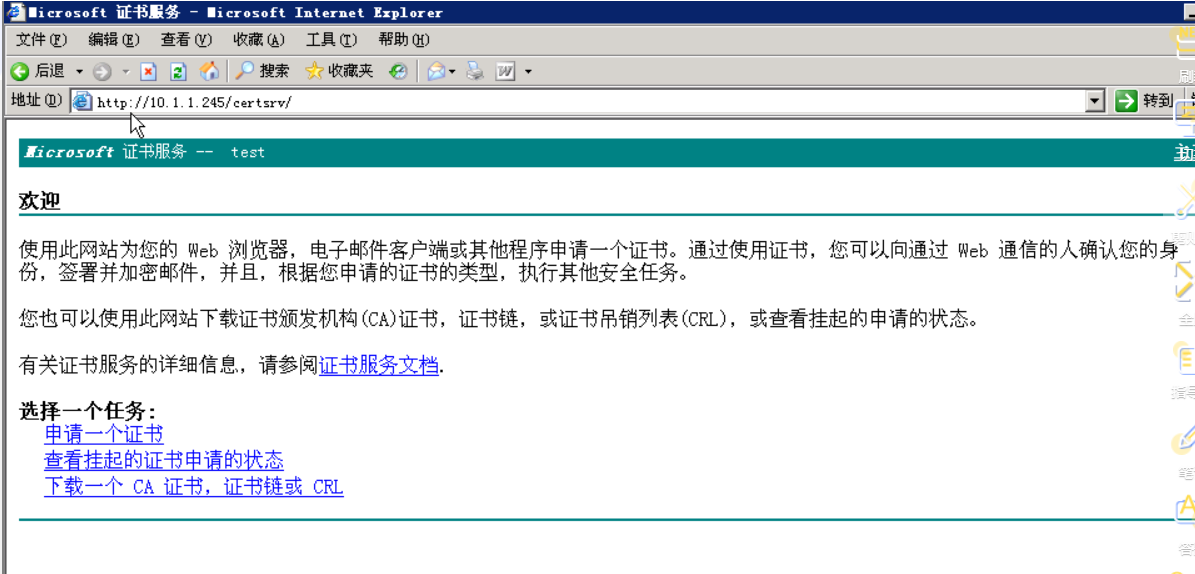This screenshot has height=574, width=1195.
Task: Open the 帮助(H) menu
Action: coord(404,40)
